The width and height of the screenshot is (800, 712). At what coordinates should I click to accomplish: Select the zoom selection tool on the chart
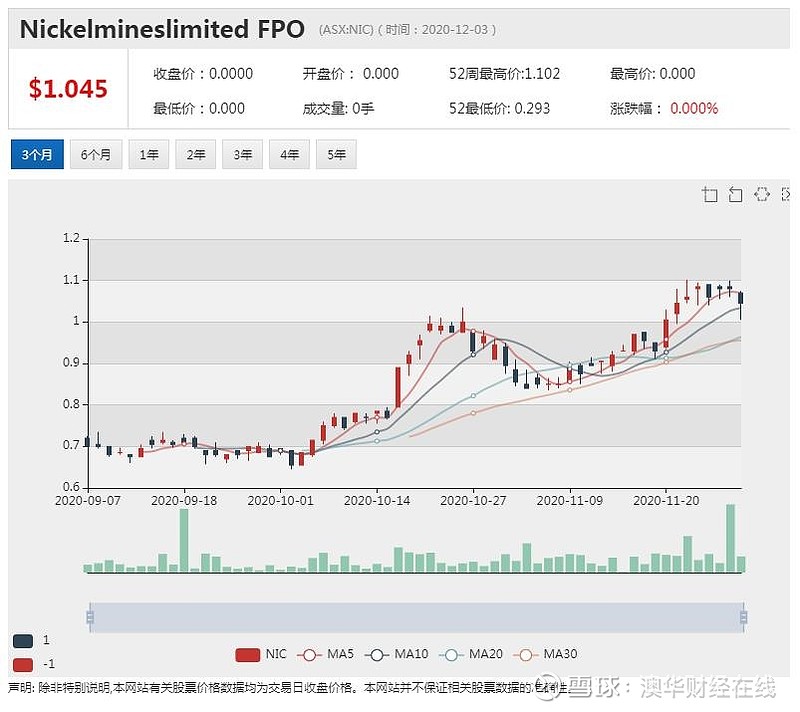pos(710,195)
